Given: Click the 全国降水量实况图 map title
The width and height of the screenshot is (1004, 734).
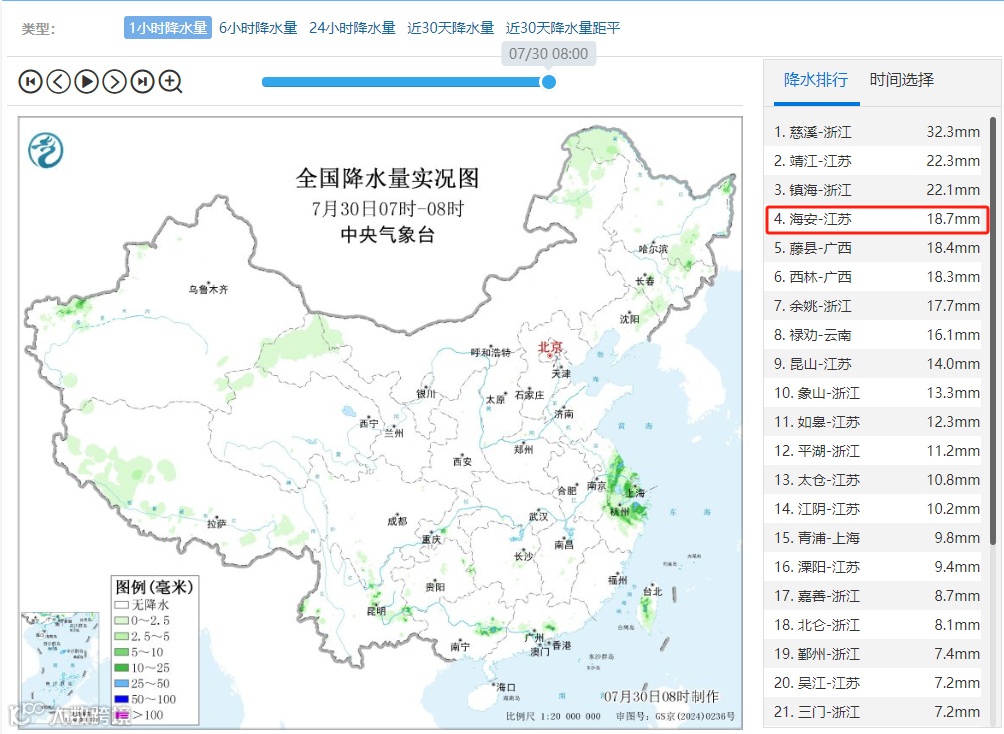Looking at the screenshot, I should 387,178.
